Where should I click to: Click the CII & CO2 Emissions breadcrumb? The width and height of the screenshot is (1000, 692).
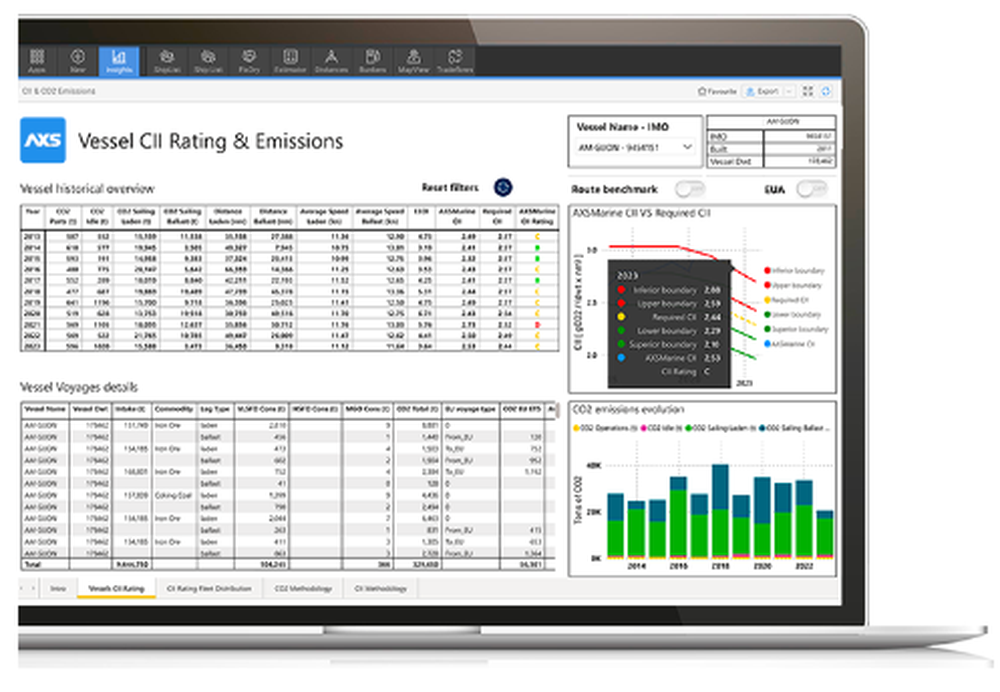tap(59, 91)
